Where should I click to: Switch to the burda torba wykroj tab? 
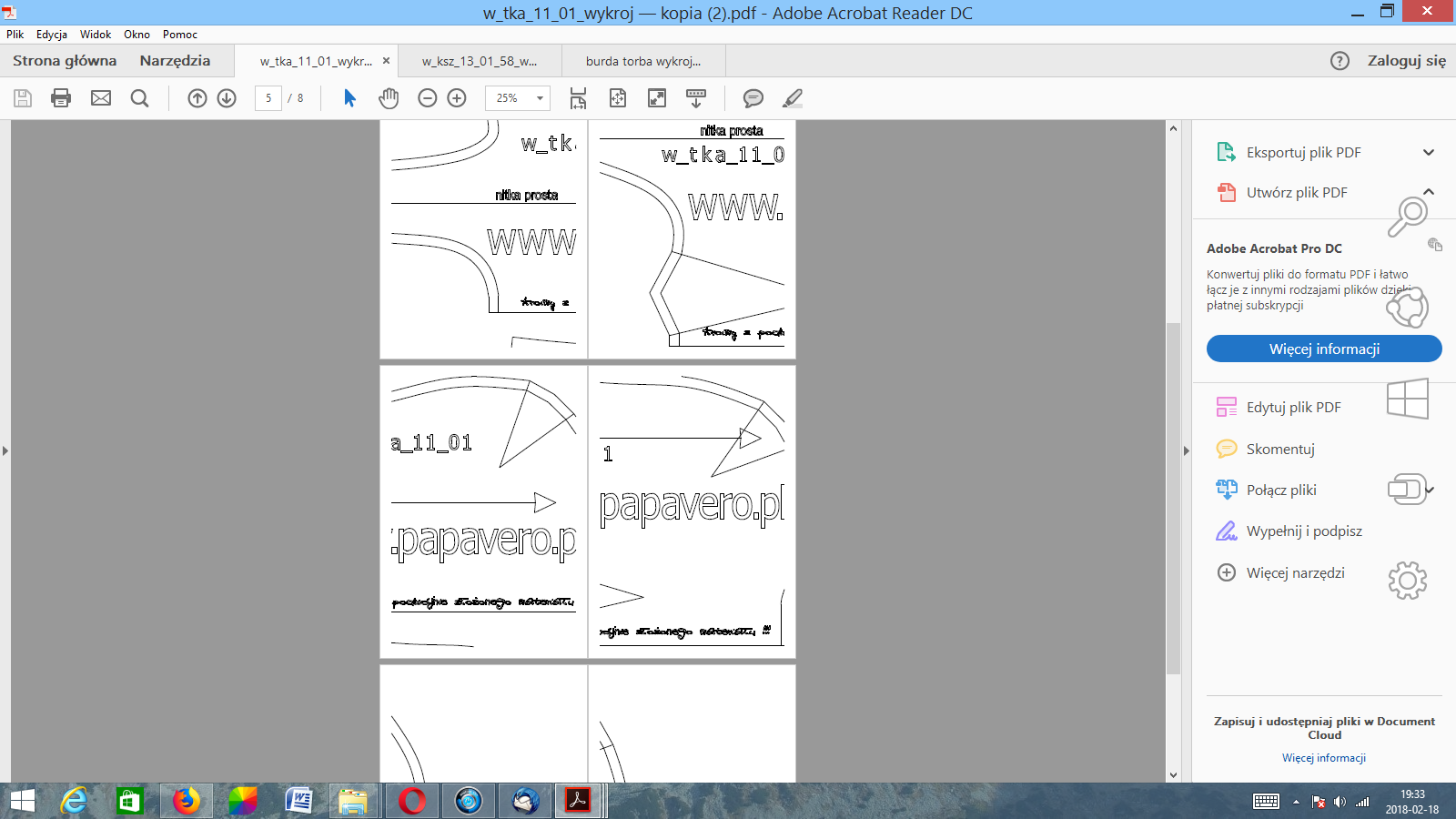pos(642,61)
